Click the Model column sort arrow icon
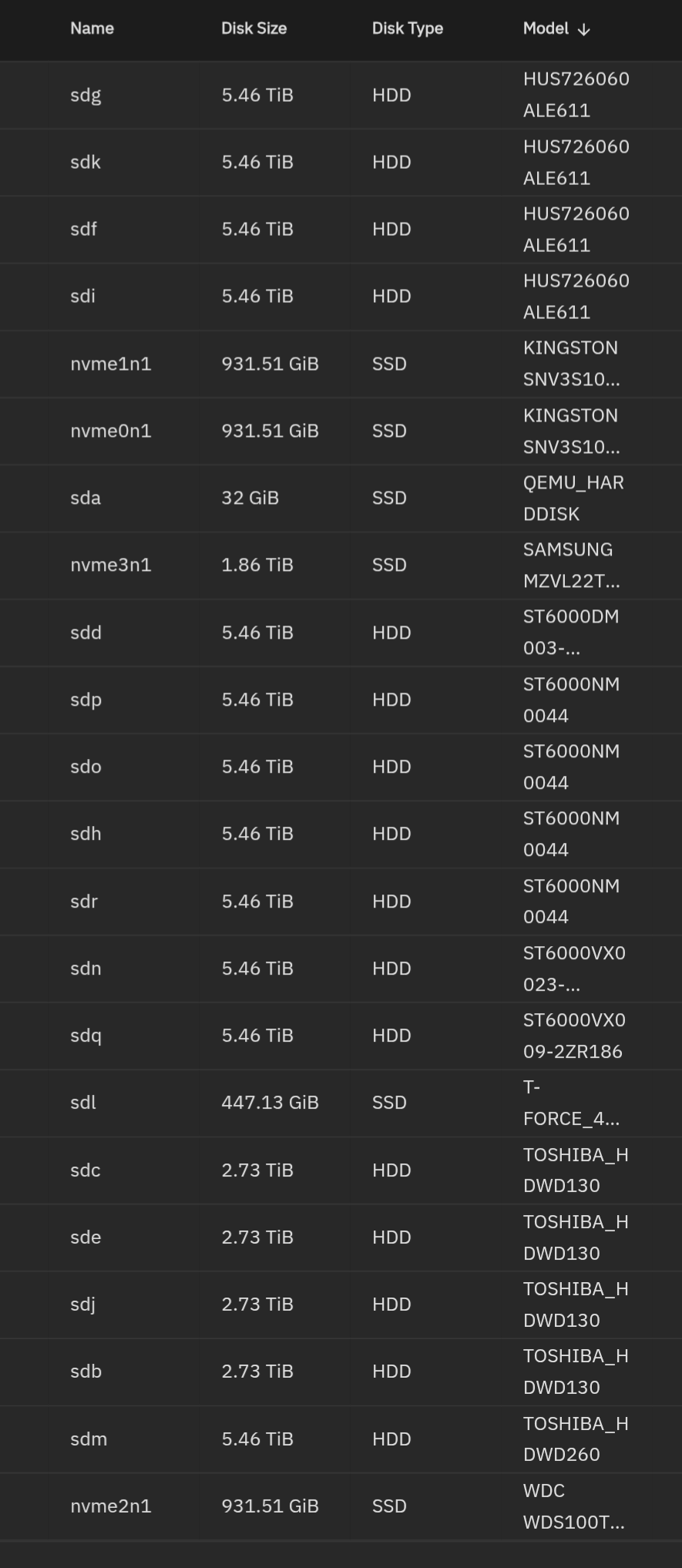 click(x=584, y=29)
